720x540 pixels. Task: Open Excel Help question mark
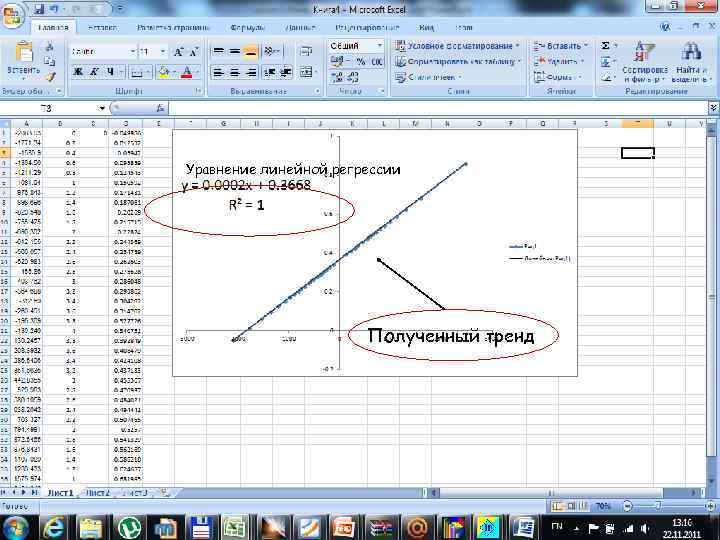point(665,27)
